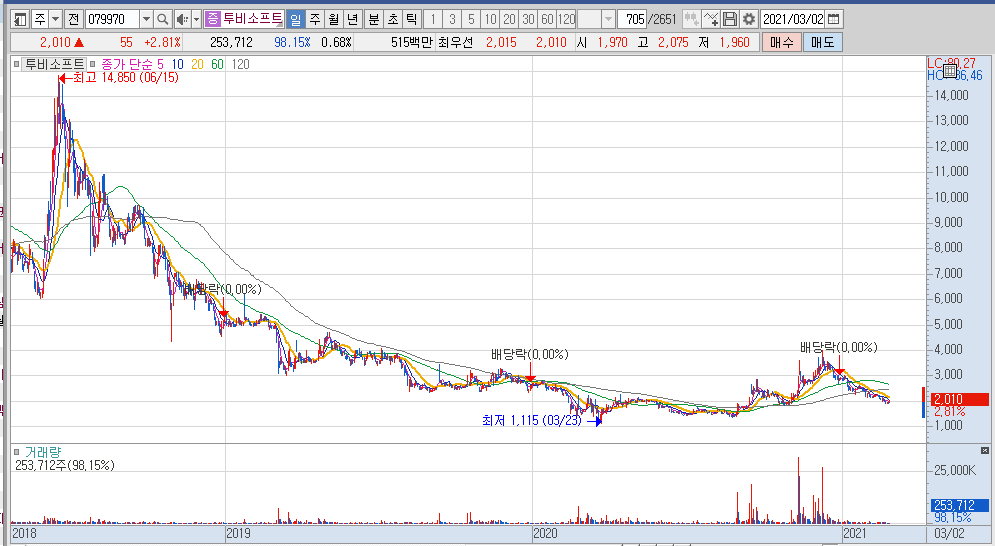Click the candlestick compare chart icon
The width and height of the screenshot is (995, 546).
click(691, 19)
